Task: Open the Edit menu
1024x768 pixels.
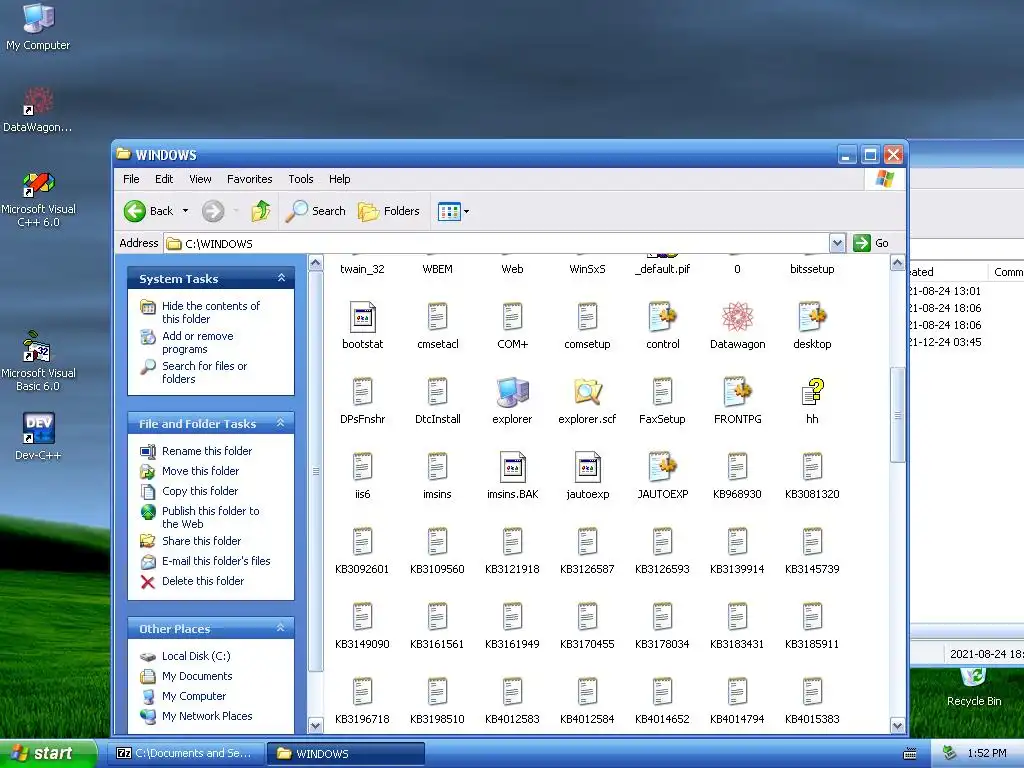Action: (x=164, y=179)
